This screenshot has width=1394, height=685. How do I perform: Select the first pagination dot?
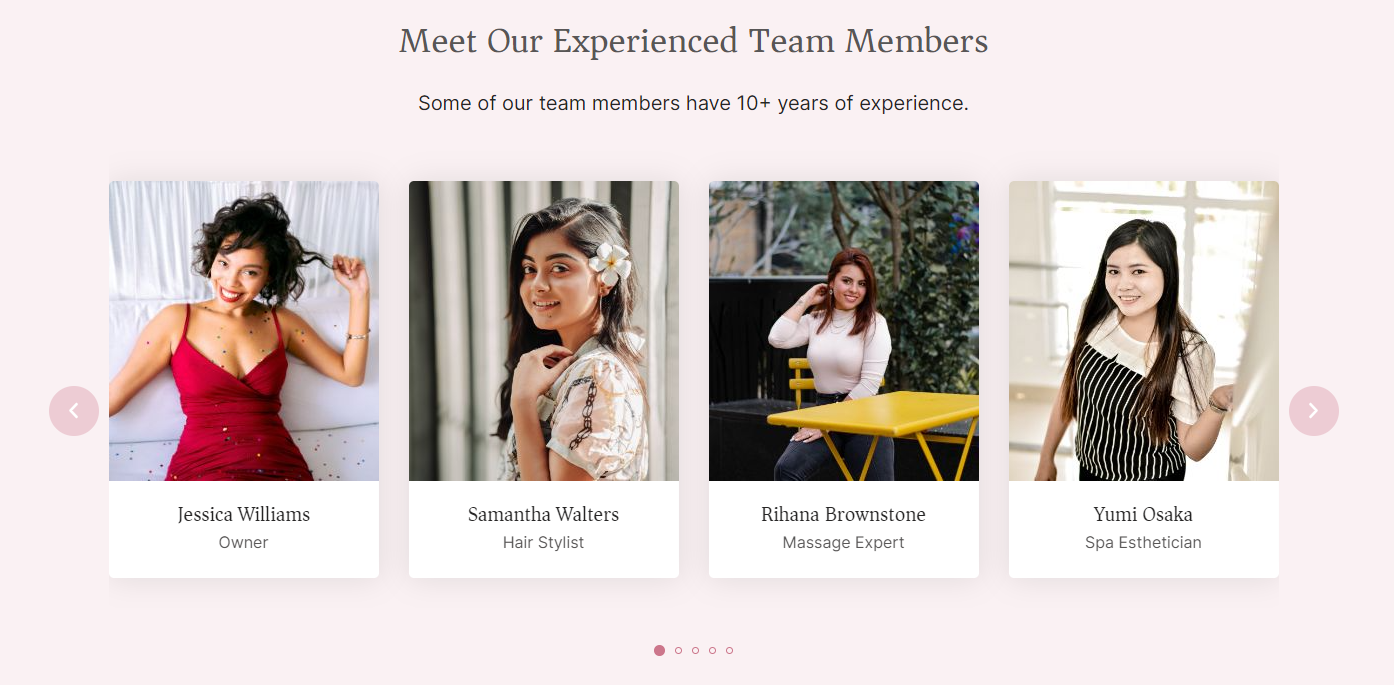(660, 650)
